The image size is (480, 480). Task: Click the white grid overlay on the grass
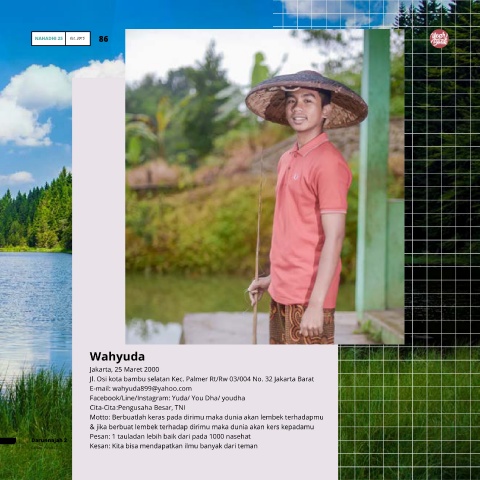pos(409,413)
